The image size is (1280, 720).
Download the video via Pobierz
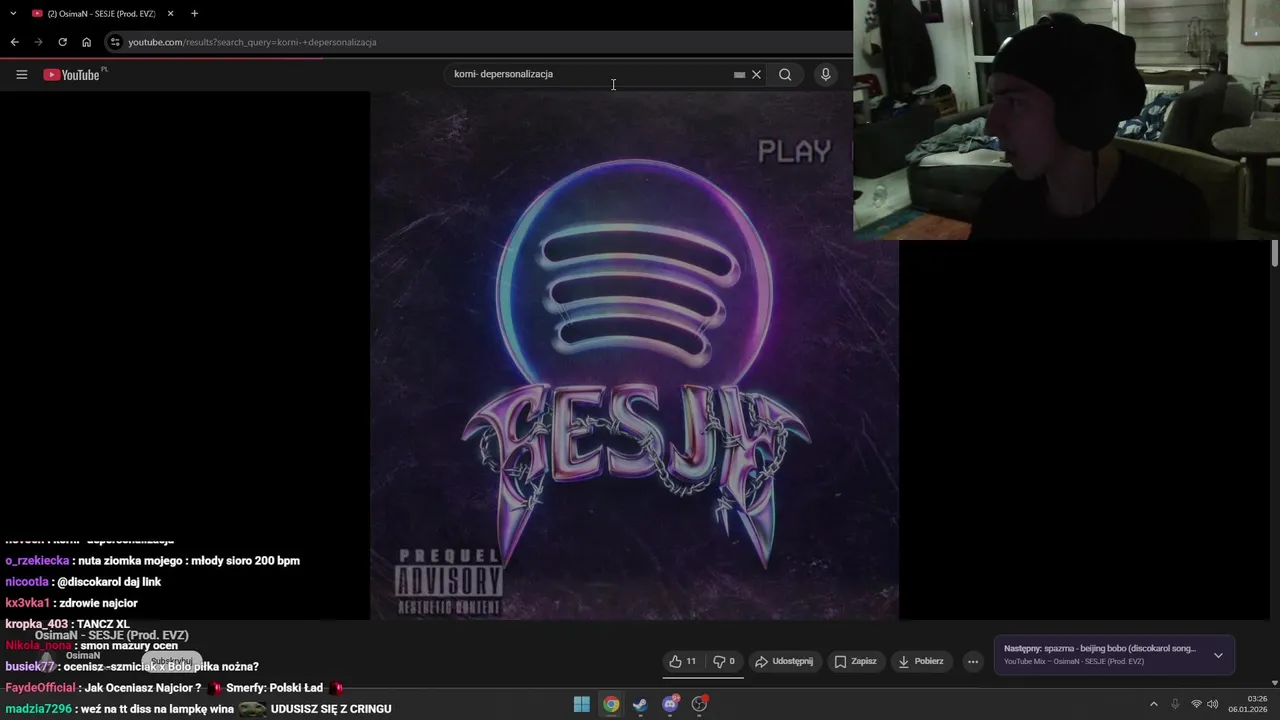tap(921, 661)
